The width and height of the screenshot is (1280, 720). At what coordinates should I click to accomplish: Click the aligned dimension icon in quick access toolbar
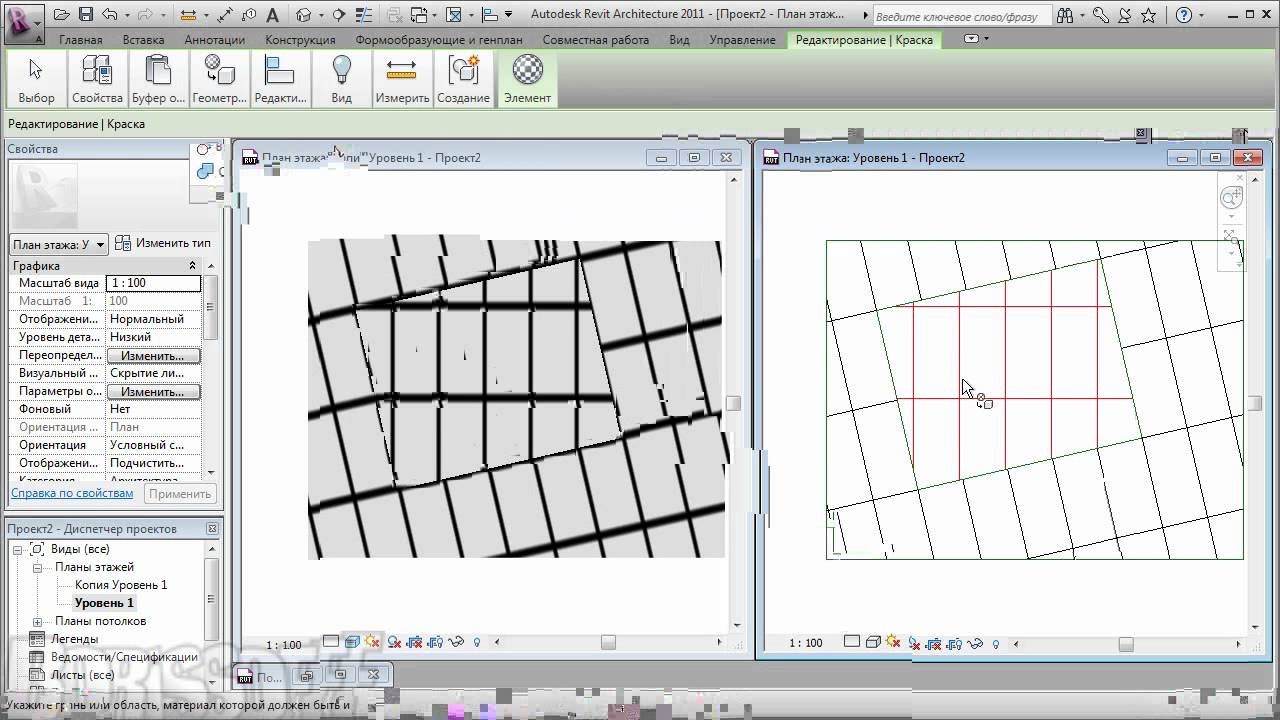225,15
